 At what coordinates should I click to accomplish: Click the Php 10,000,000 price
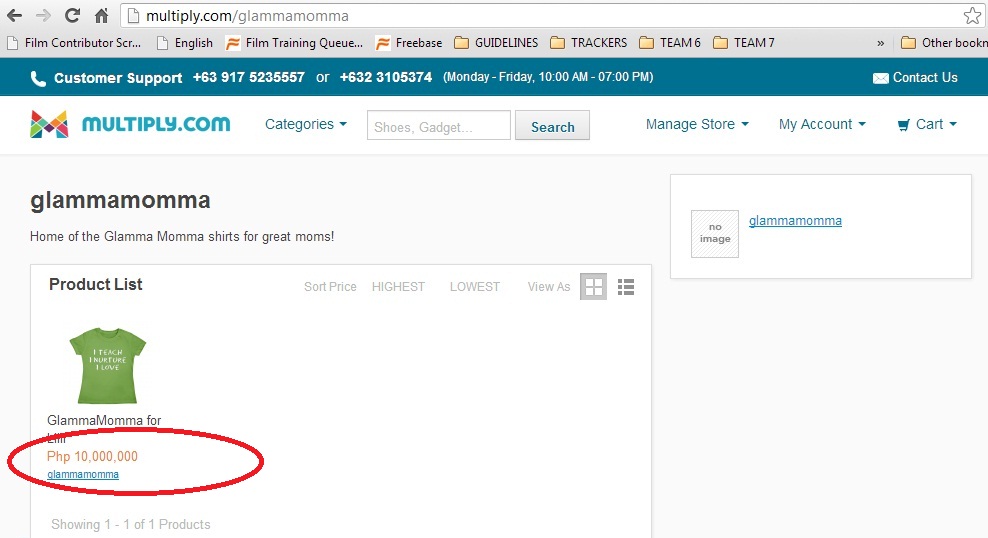[x=92, y=456]
